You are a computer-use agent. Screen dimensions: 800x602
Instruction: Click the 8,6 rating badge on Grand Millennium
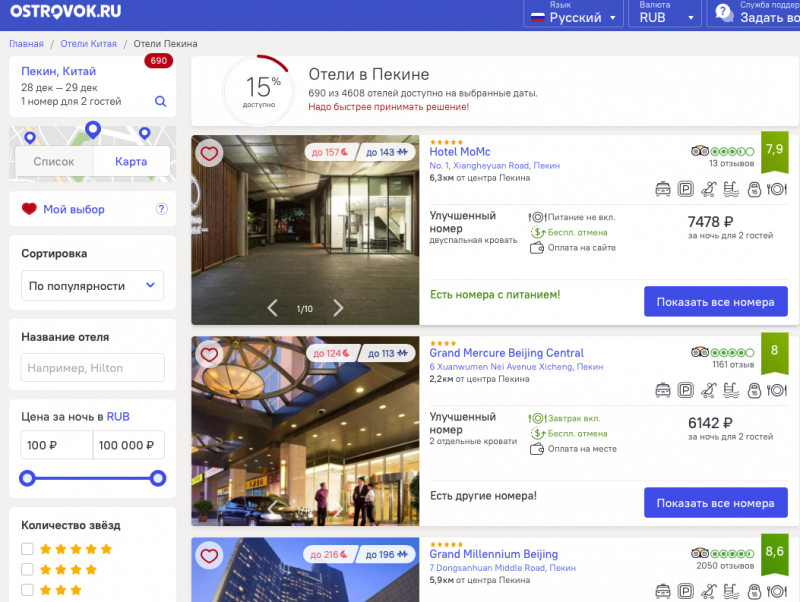click(x=774, y=554)
